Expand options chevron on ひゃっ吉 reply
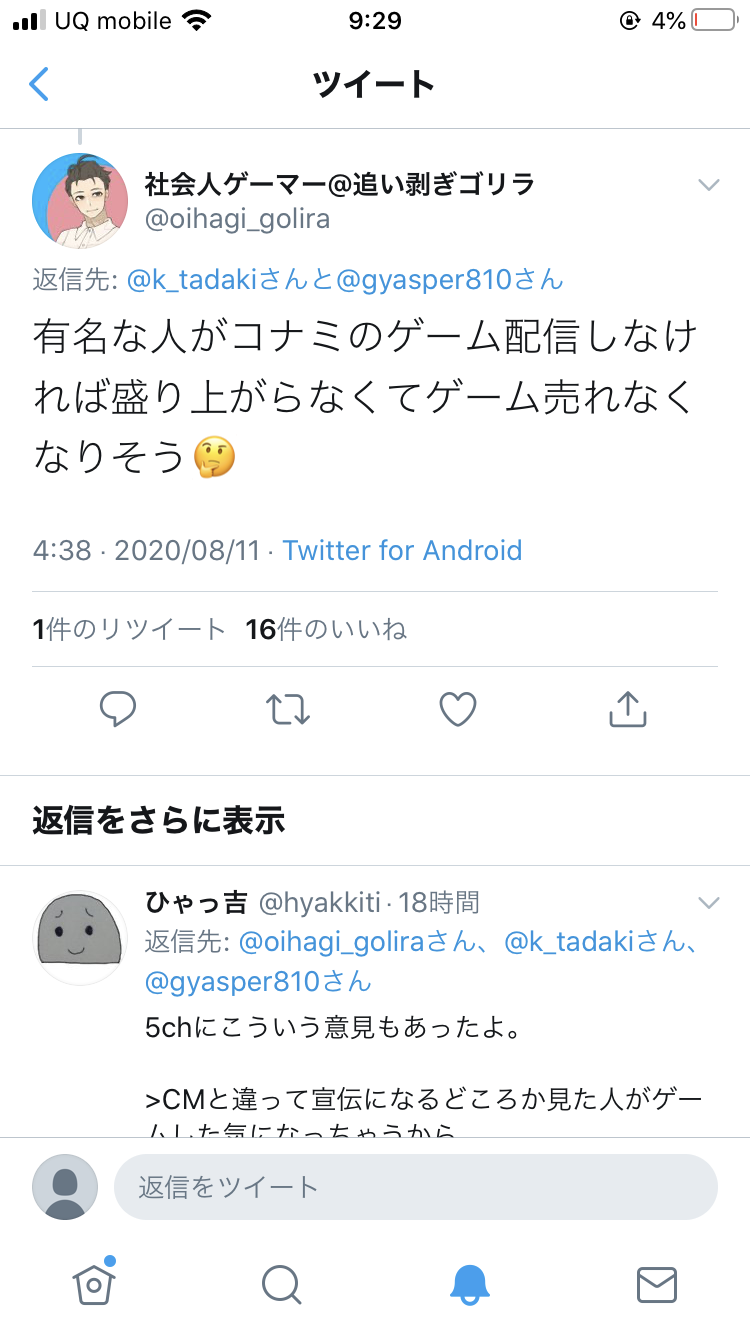This screenshot has height=1334, width=750. pyautogui.click(x=709, y=903)
